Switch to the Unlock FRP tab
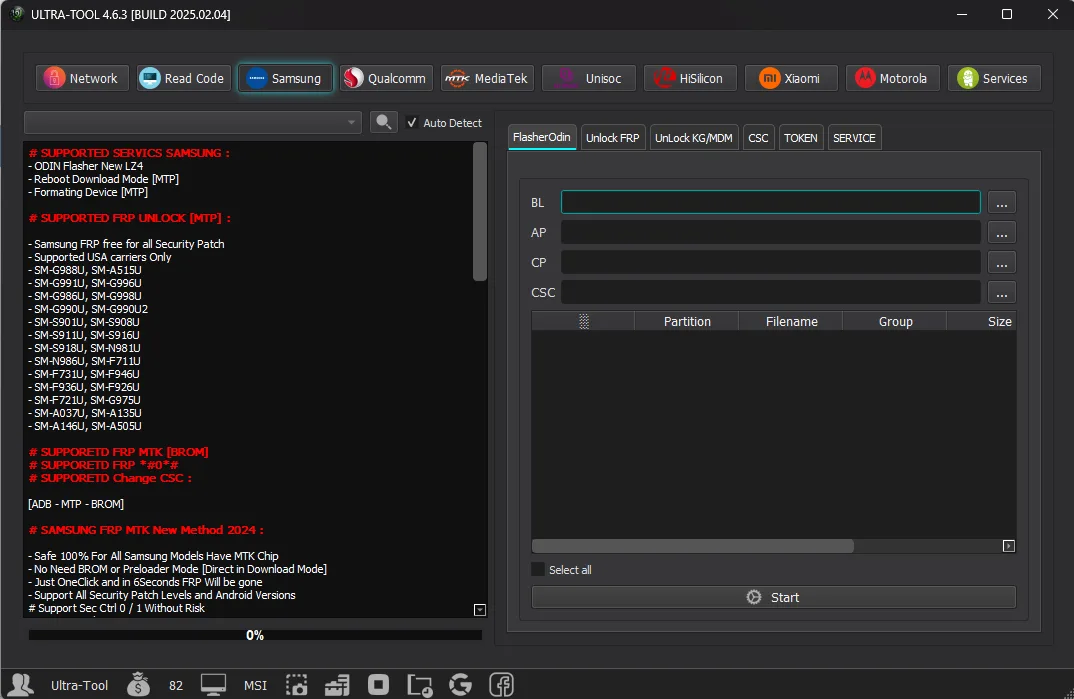1074x699 pixels. coord(612,138)
